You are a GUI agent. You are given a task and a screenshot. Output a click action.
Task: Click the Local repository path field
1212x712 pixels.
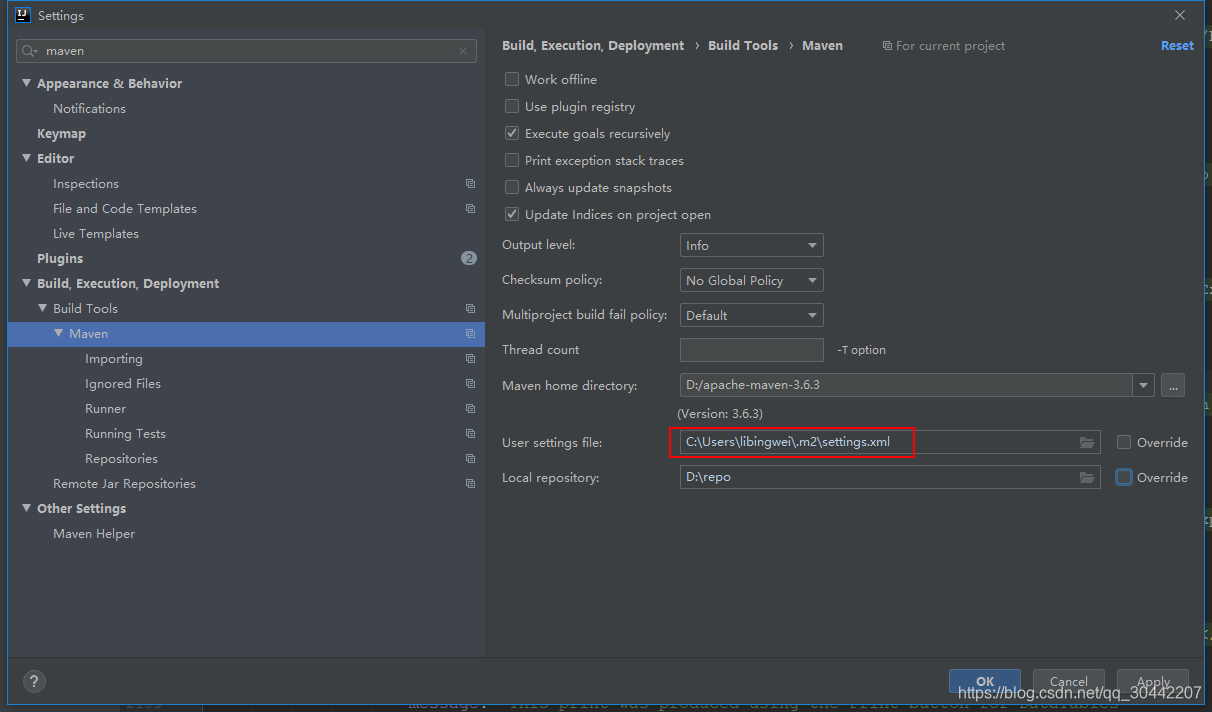coord(890,477)
